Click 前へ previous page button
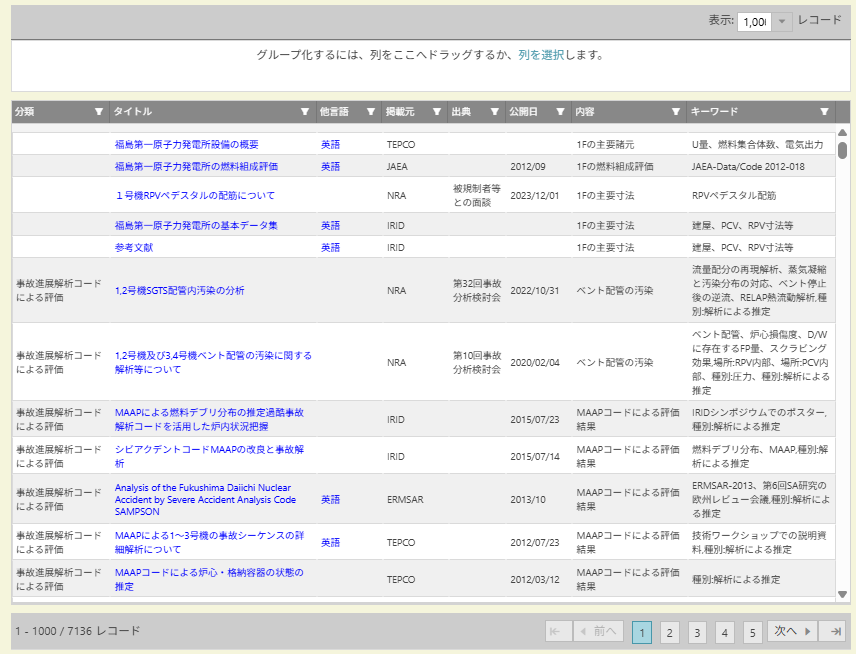The image size is (856, 654). pos(599,632)
